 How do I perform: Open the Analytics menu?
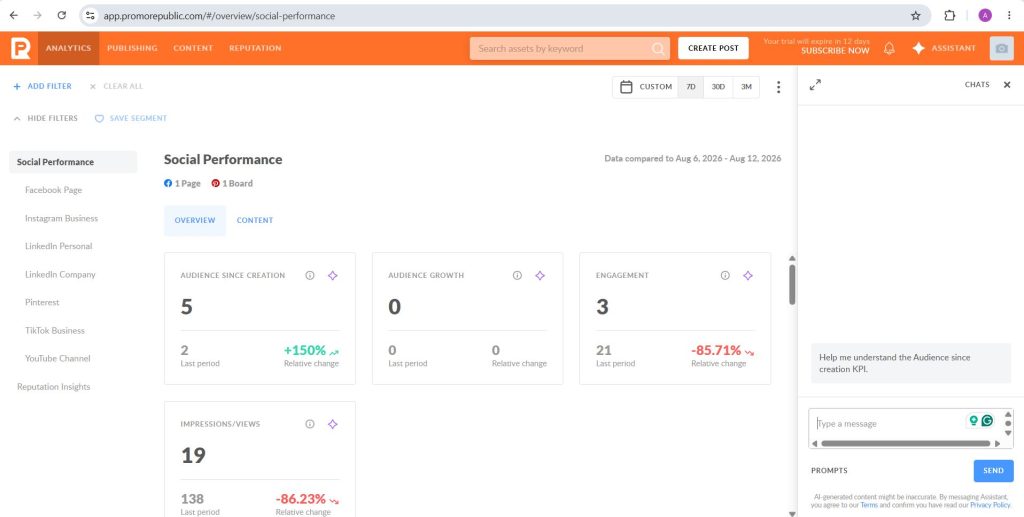tap(69, 48)
